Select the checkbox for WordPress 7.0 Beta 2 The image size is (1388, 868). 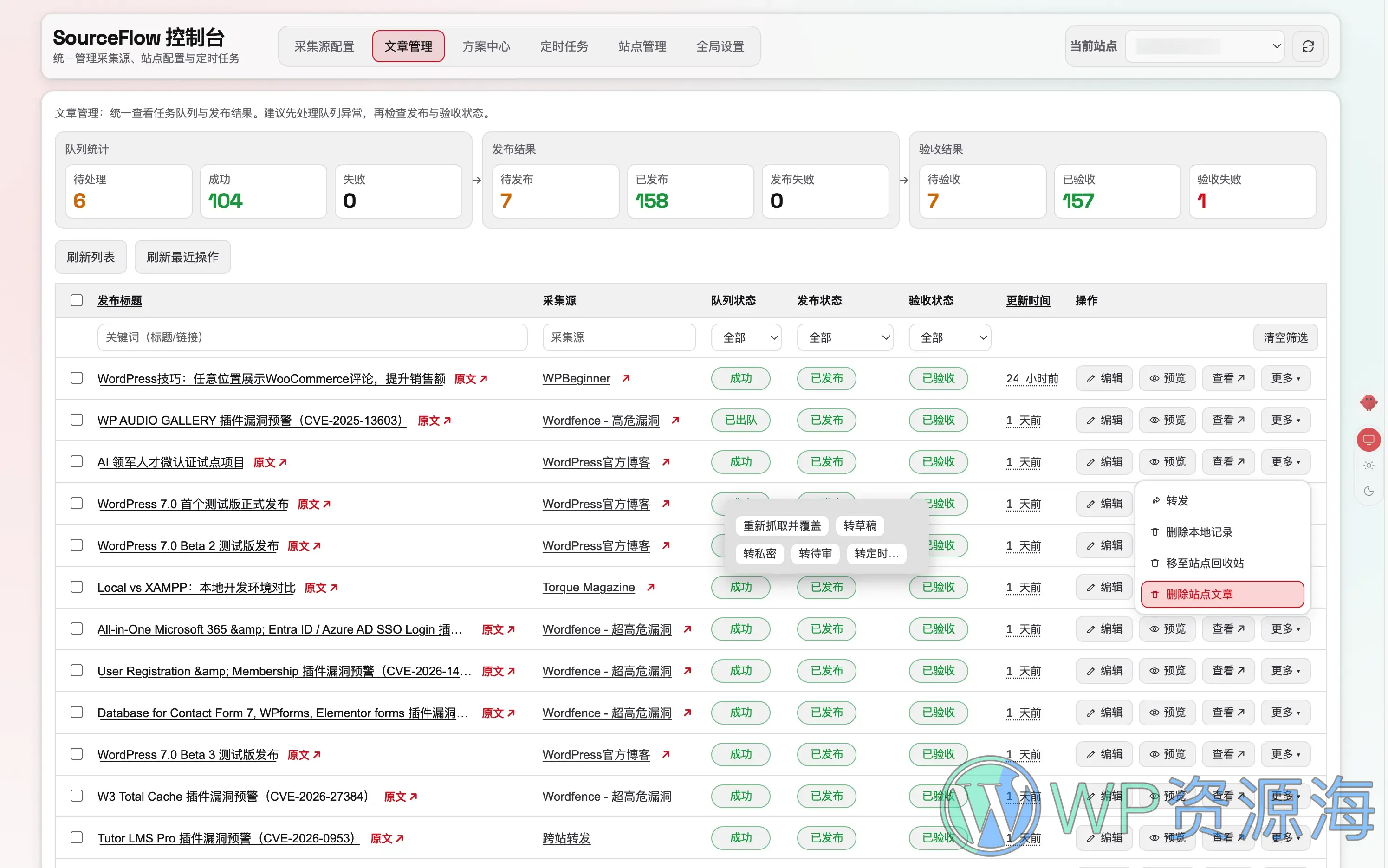point(76,545)
